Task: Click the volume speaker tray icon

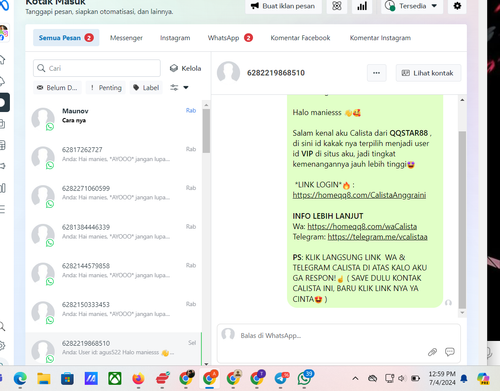Action: tap(401, 378)
